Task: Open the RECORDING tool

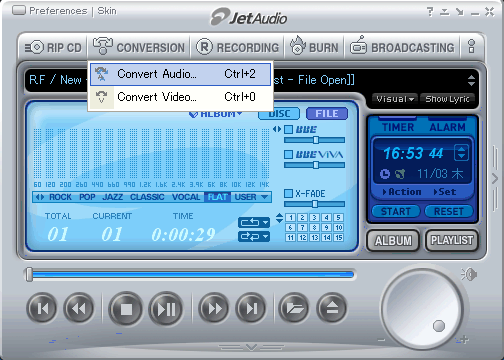Action: pyautogui.click(x=237, y=48)
